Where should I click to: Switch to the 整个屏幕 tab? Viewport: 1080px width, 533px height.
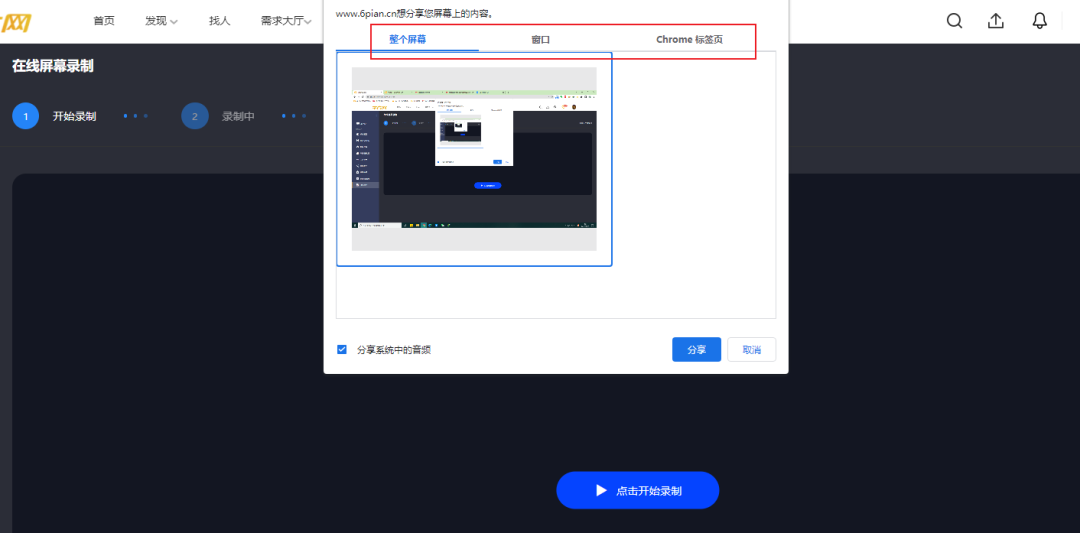(x=407, y=39)
